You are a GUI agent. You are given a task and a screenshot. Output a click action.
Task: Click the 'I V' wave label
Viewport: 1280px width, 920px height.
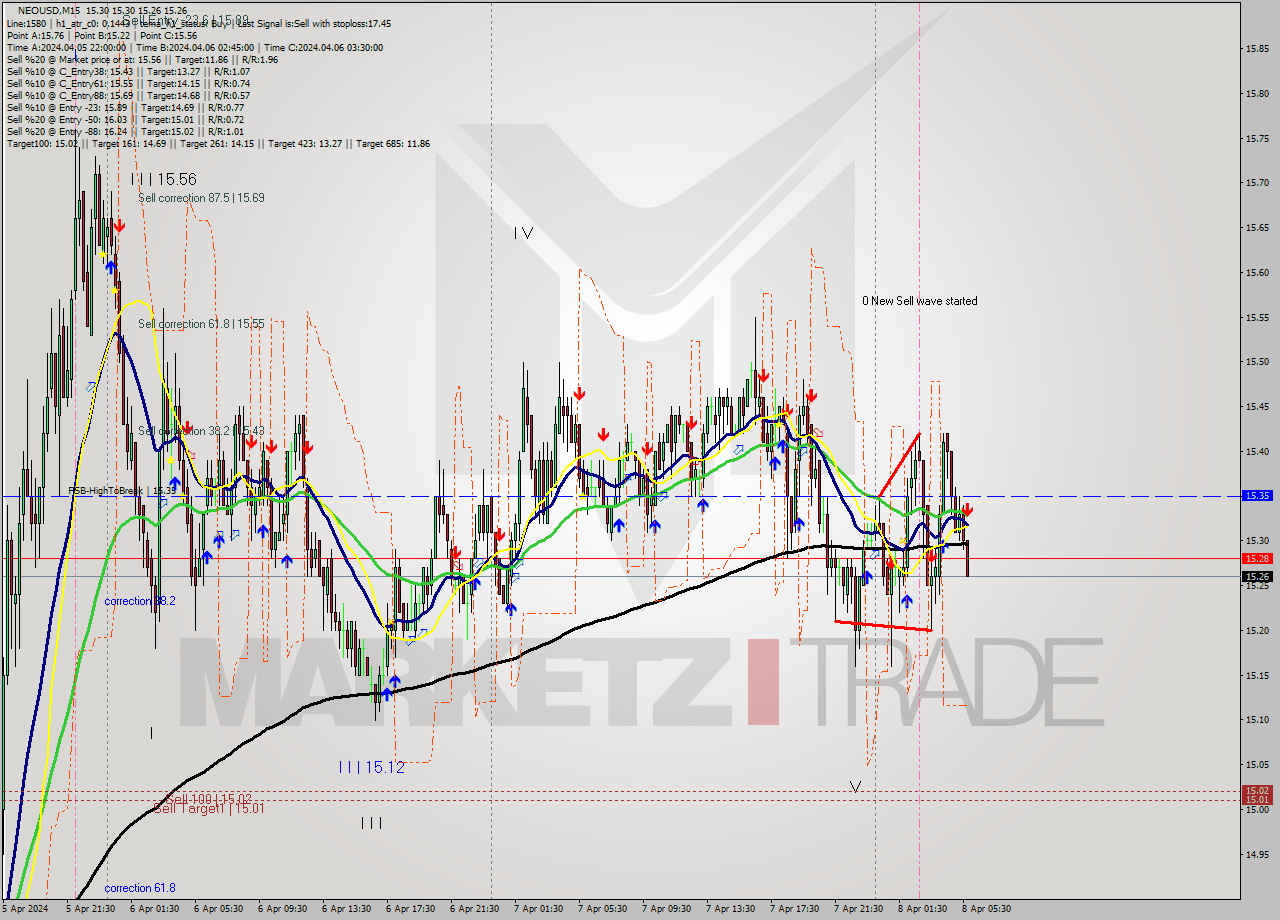tap(523, 233)
